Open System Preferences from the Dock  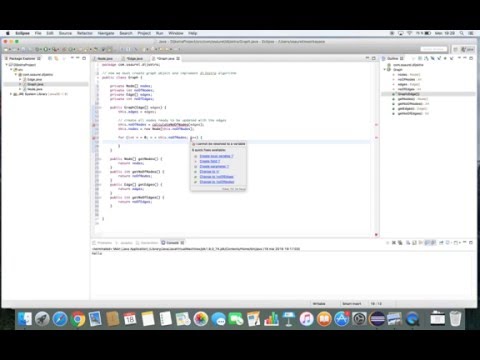pyautogui.click(x=359, y=319)
